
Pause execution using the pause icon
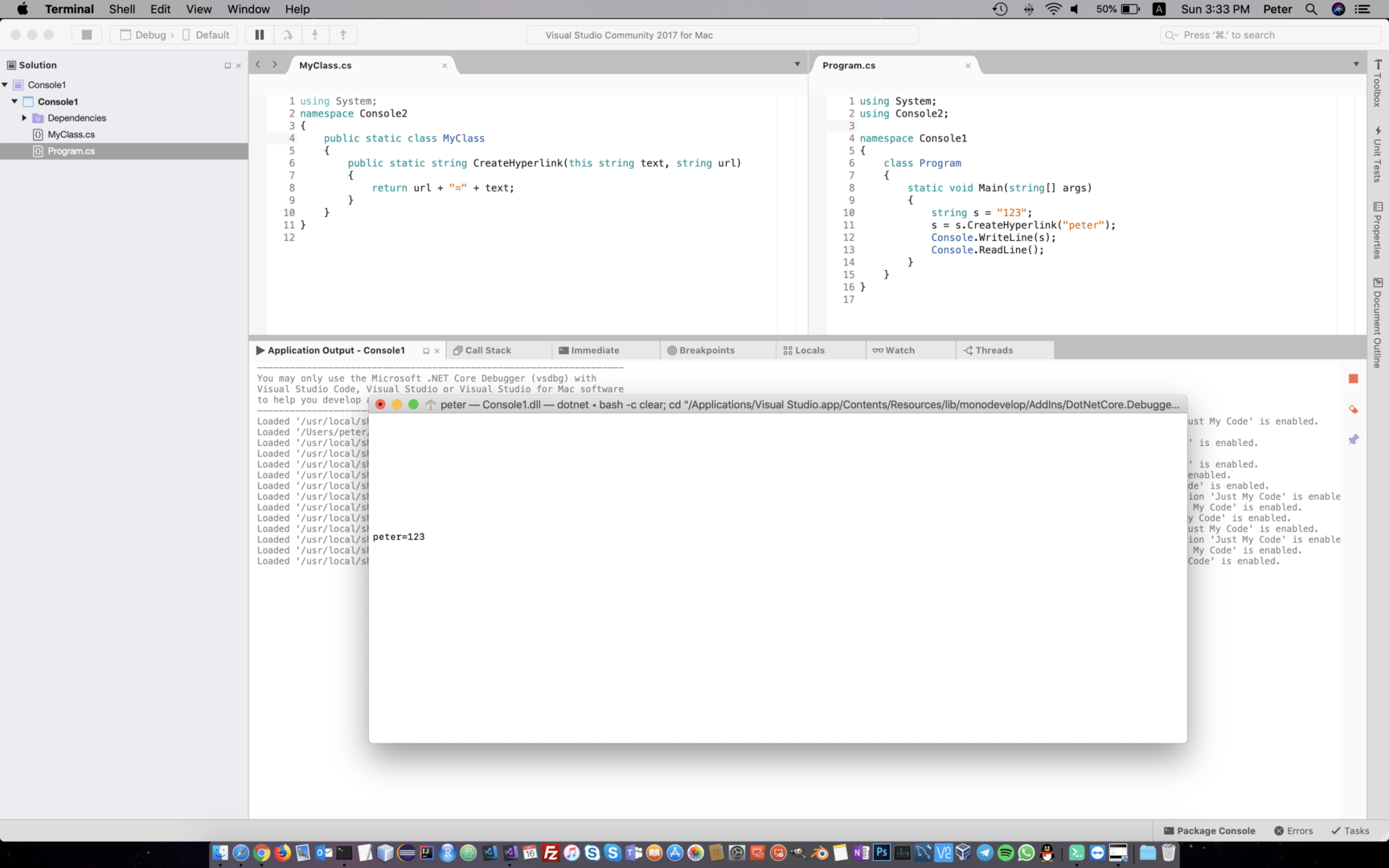(x=260, y=35)
